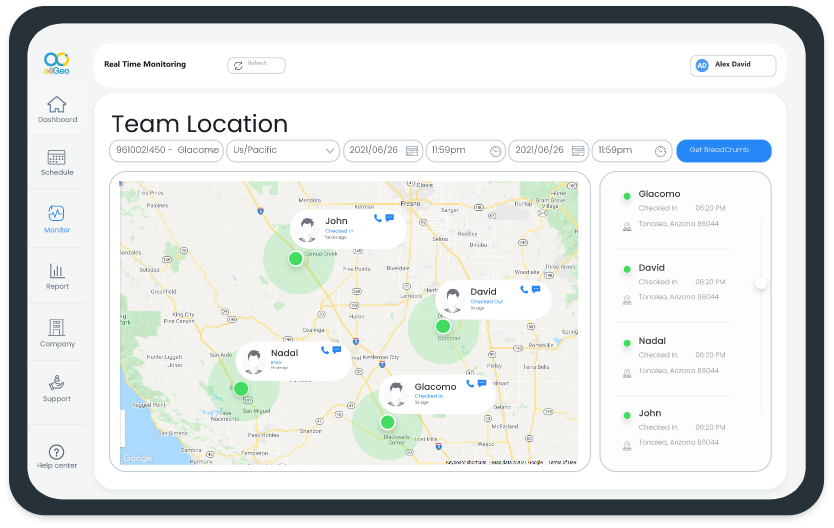Click the location pin icon under Giacomo list entry
This screenshot has width=834, height=528.
click(627, 227)
